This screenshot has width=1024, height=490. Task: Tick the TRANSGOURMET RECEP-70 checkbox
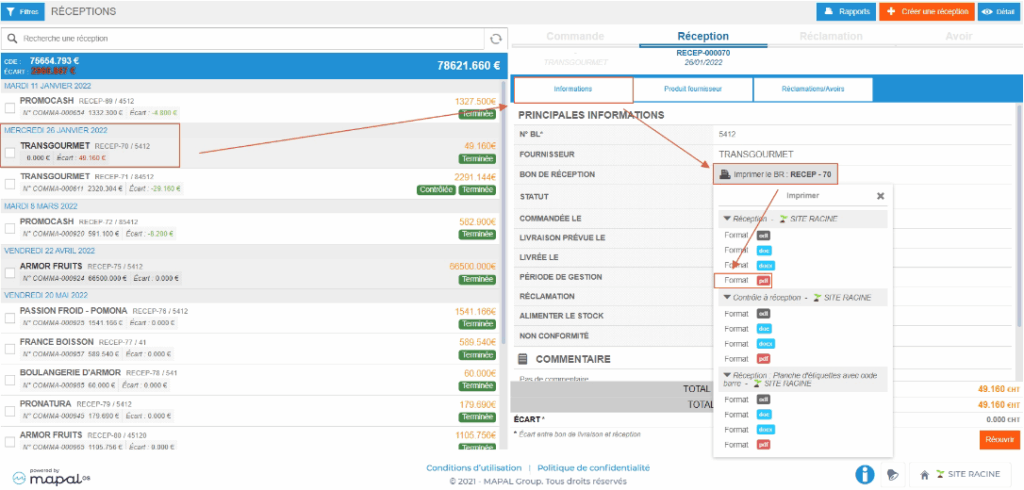pyautogui.click(x=10, y=152)
